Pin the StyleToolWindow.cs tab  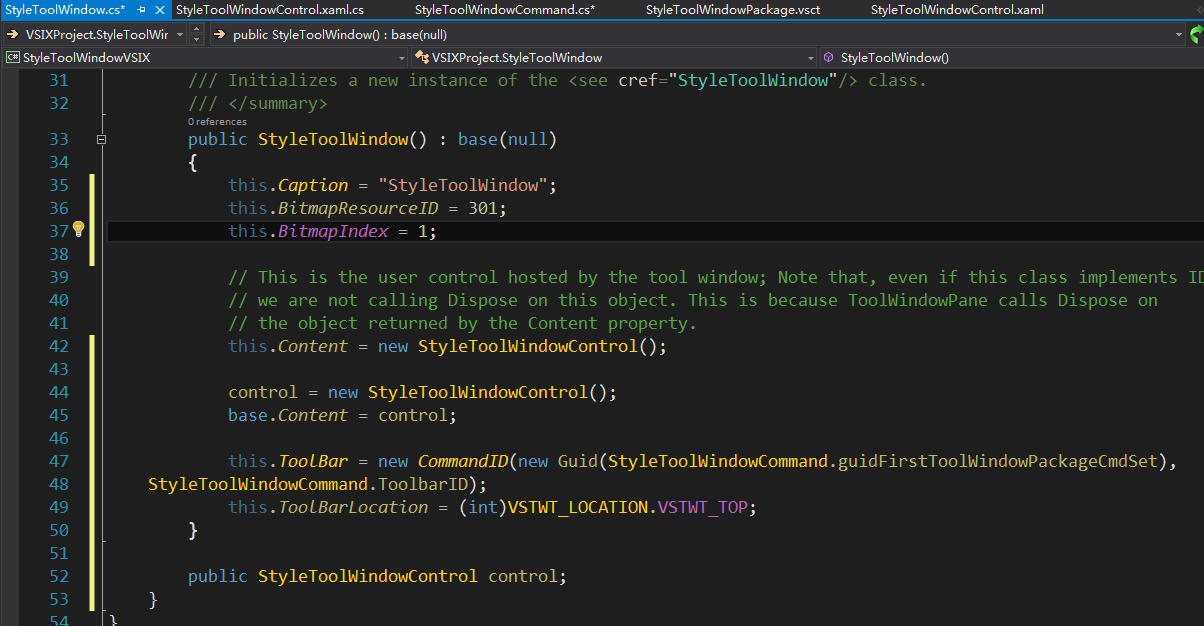[141, 10]
